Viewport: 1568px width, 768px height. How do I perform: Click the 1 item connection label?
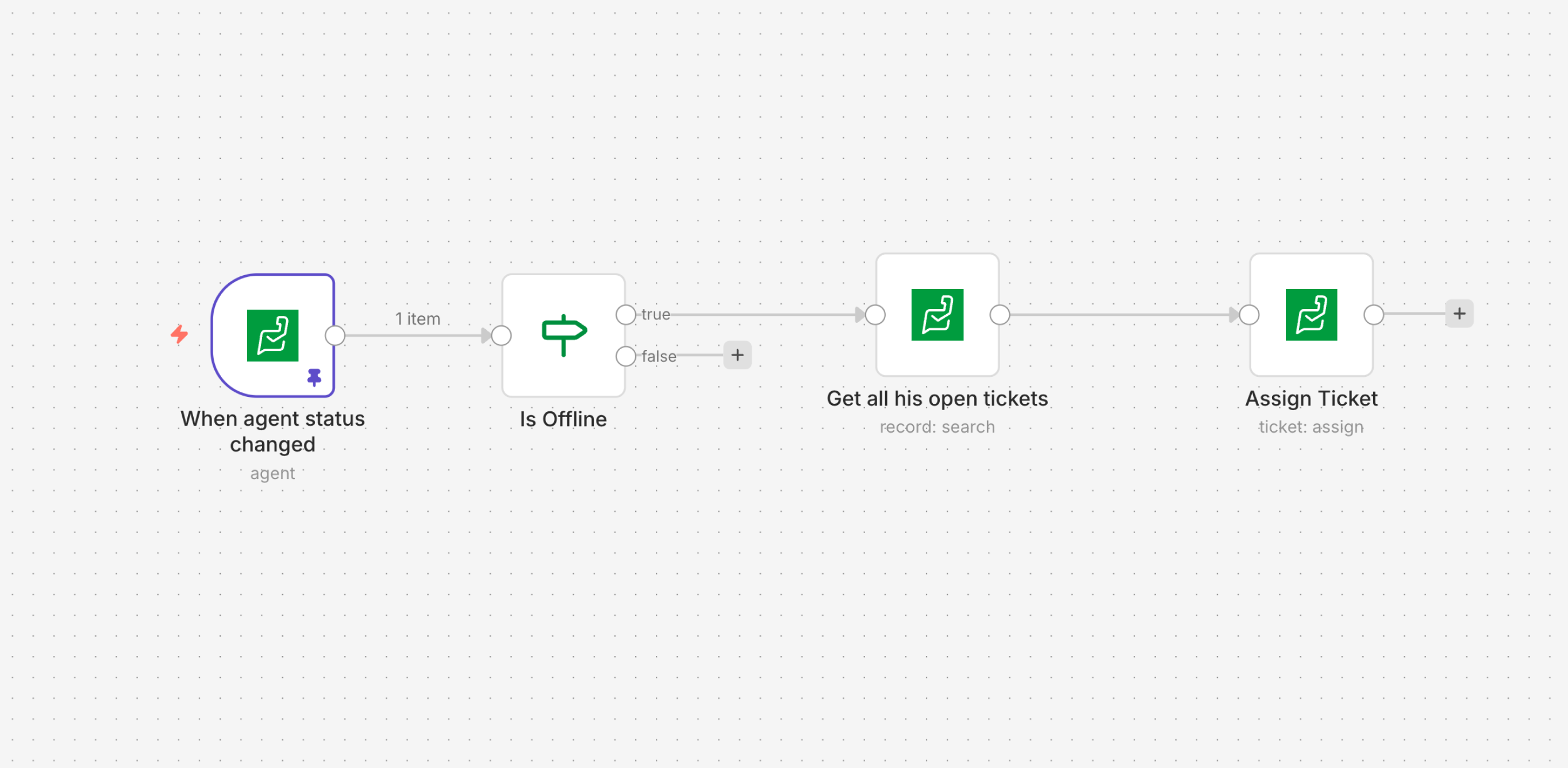(417, 318)
